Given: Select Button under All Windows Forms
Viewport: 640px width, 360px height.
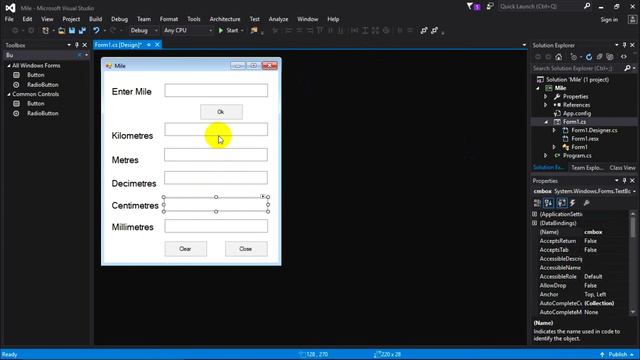Looking at the screenshot, I should [x=36, y=75].
